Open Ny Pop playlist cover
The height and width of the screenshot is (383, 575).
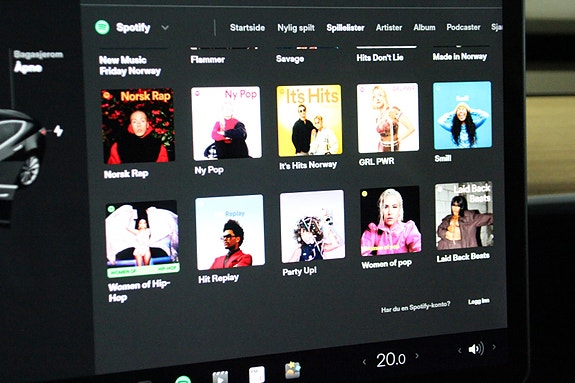226,123
